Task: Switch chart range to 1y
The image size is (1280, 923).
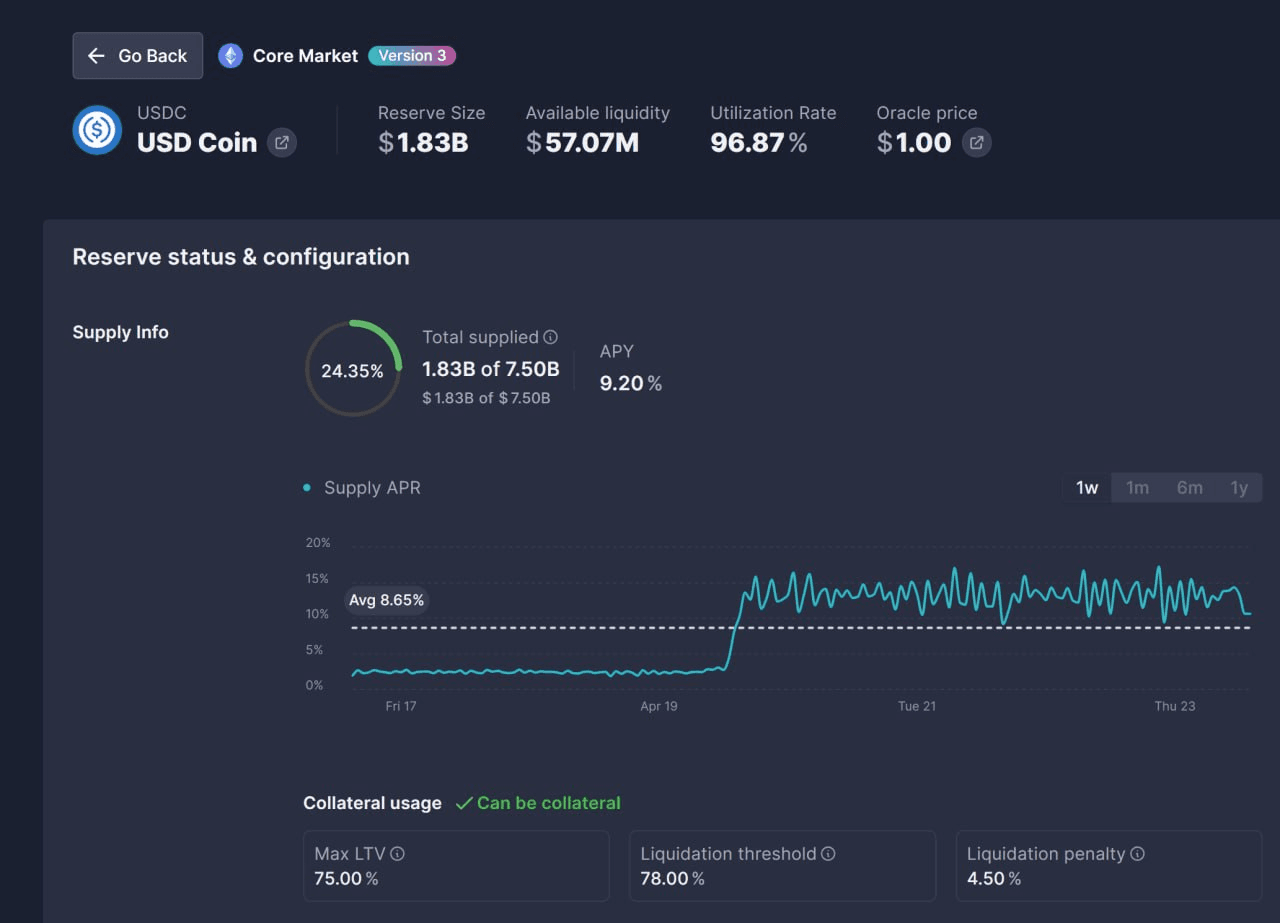Action: [1239, 488]
